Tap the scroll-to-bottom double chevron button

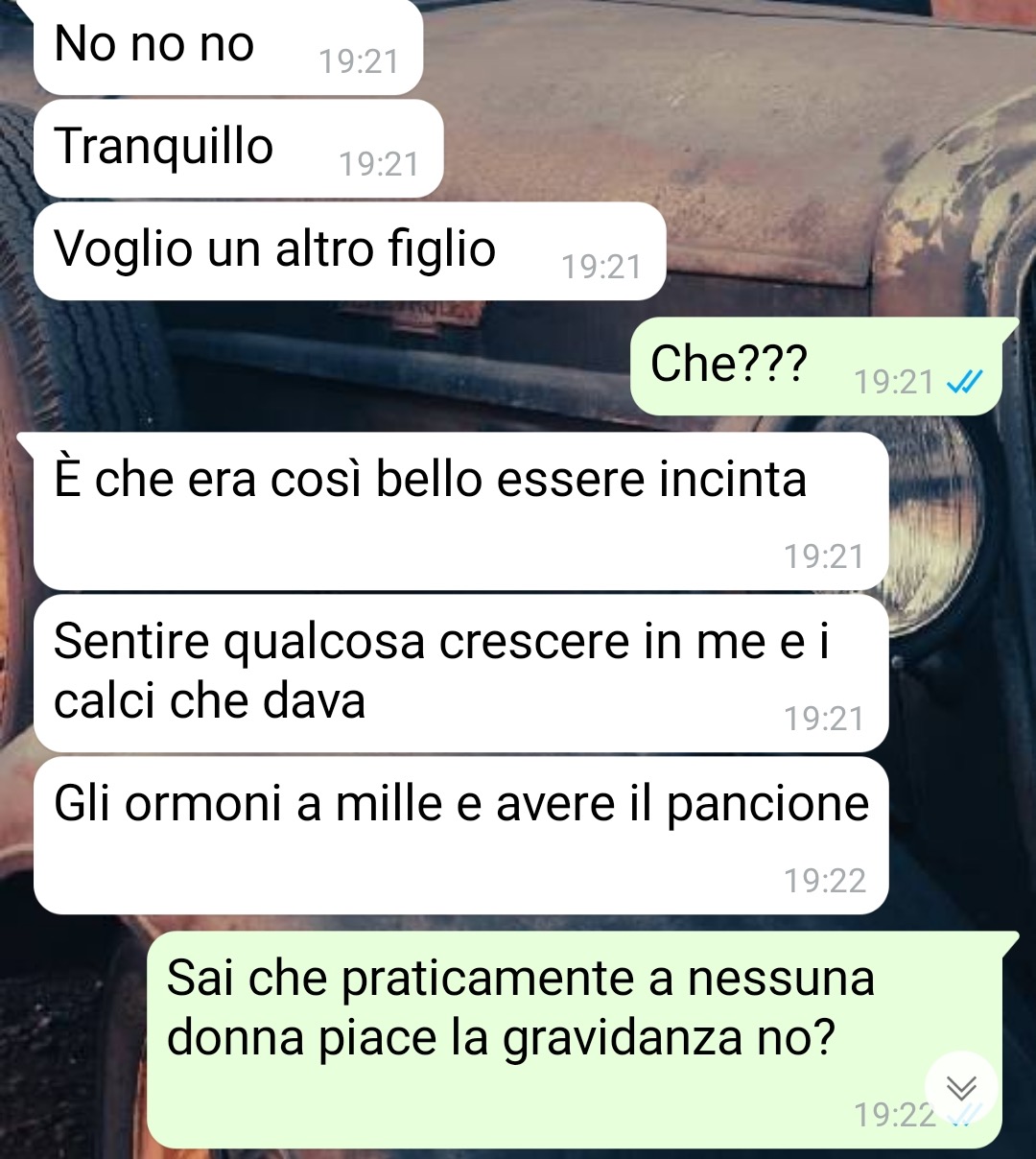tap(961, 1088)
